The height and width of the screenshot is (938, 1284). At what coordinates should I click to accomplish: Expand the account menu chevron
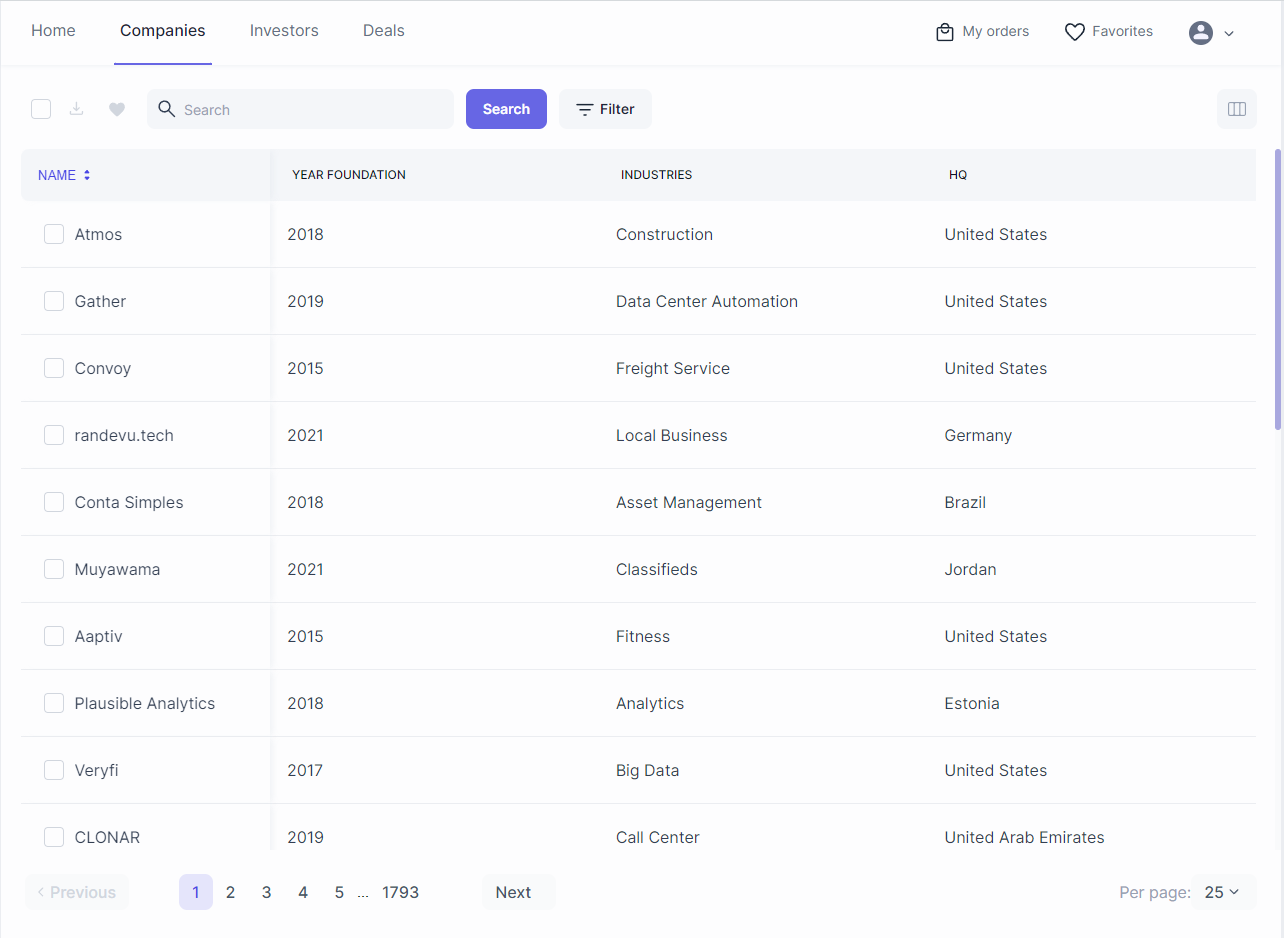pos(1229,33)
